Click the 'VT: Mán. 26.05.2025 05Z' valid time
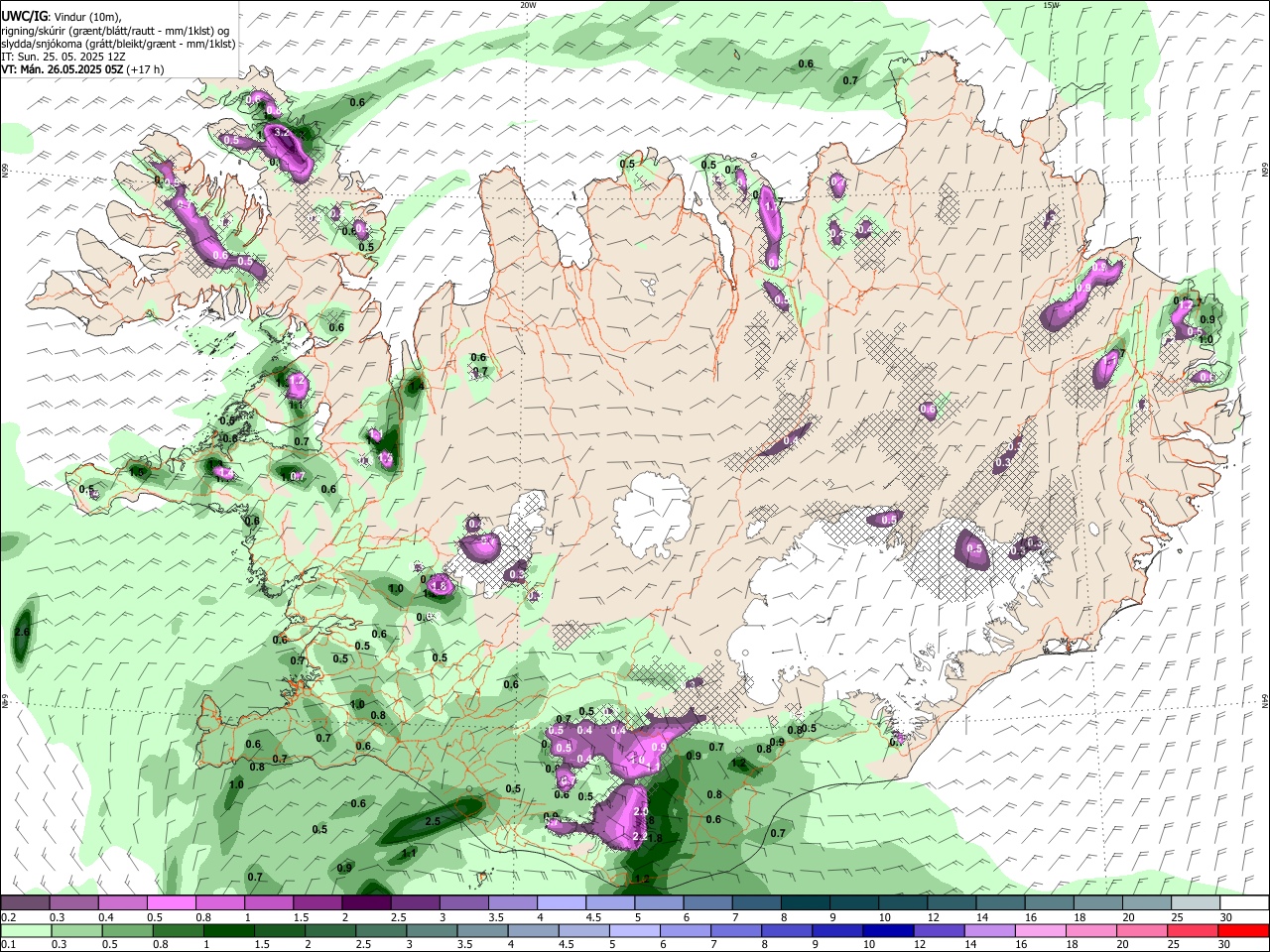The width and height of the screenshot is (1270, 952). coord(62,69)
